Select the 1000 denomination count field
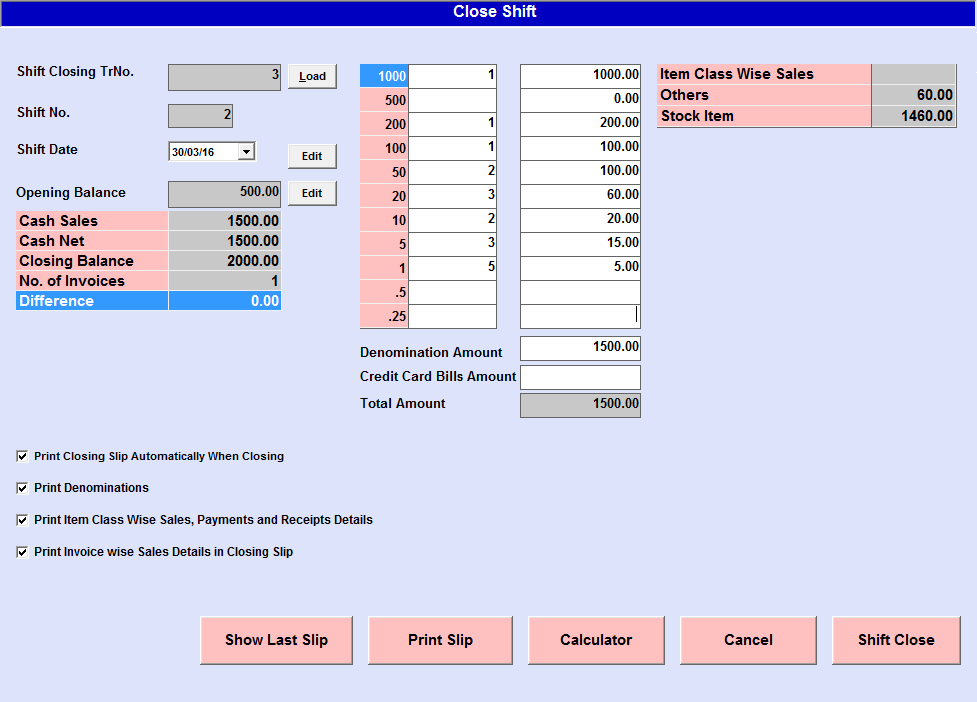977x702 pixels. pos(453,75)
